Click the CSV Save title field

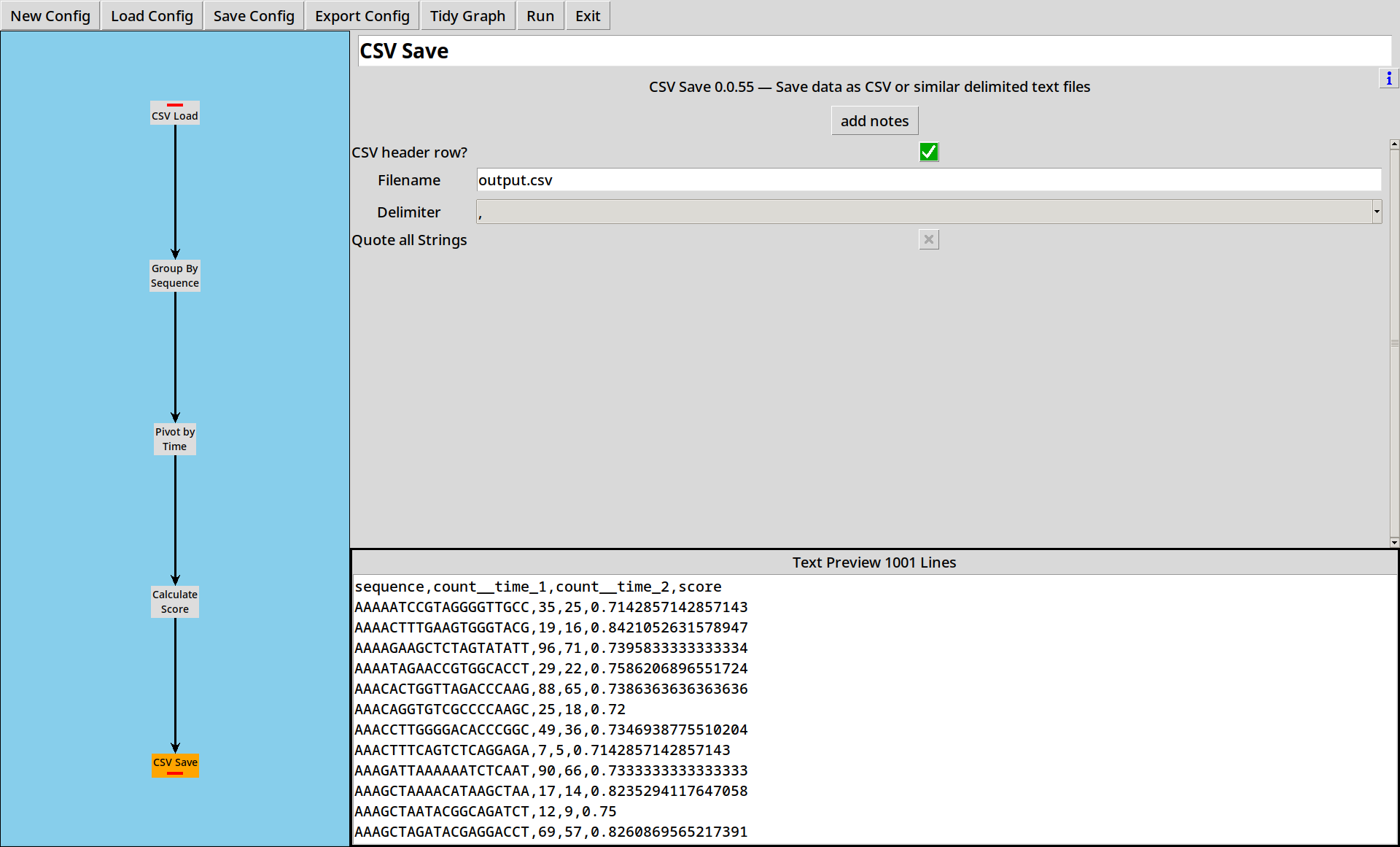click(874, 51)
